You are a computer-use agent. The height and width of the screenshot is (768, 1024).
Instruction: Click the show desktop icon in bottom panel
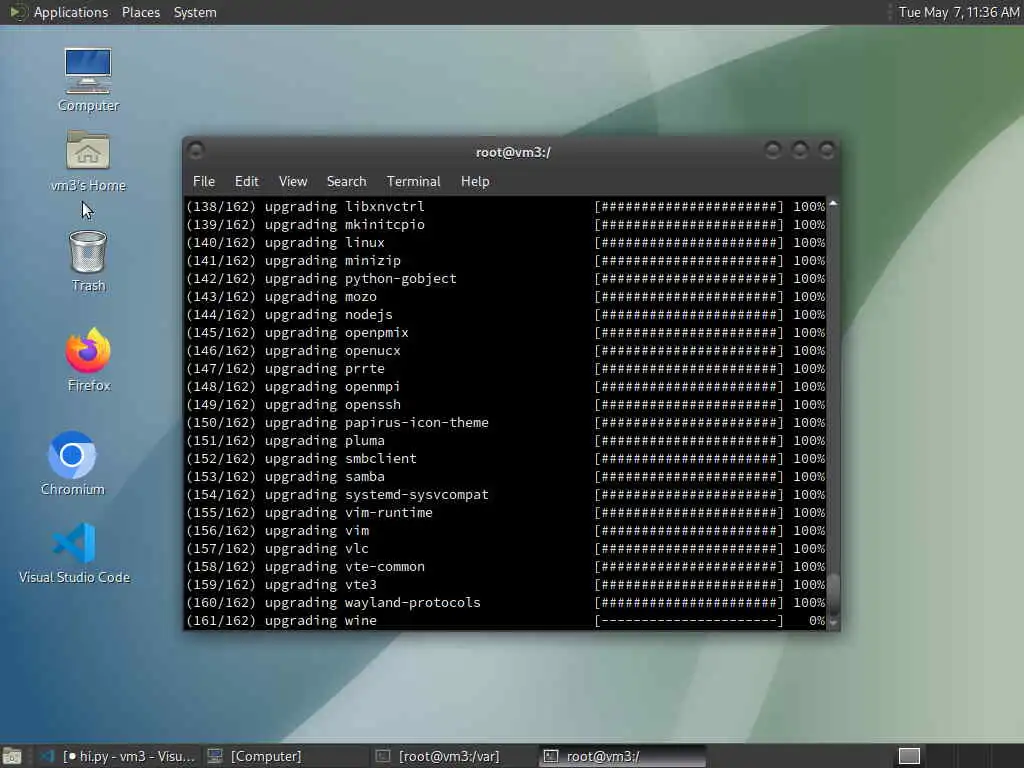point(12,756)
